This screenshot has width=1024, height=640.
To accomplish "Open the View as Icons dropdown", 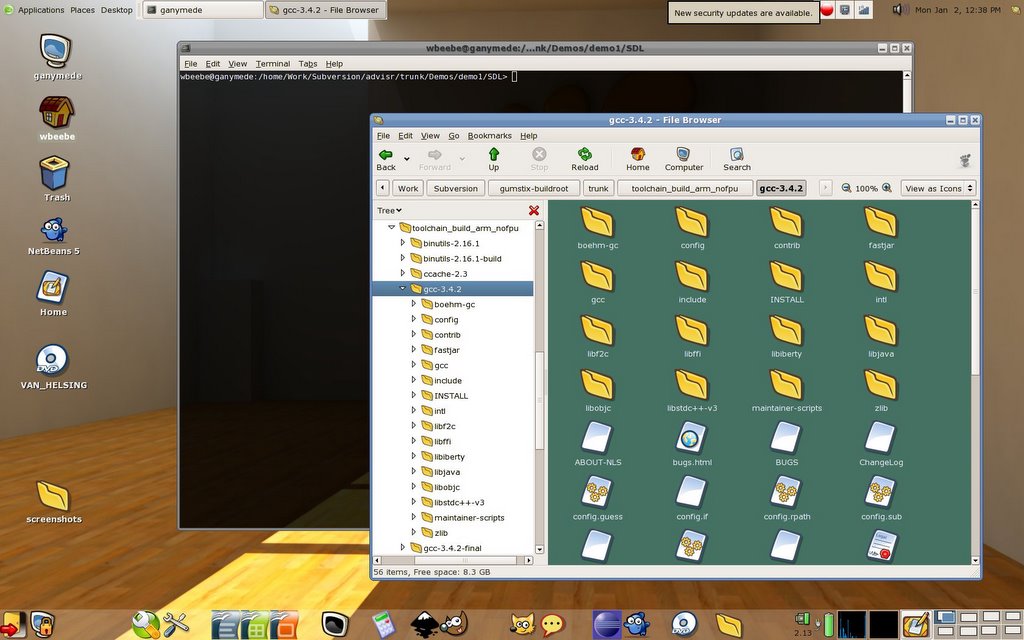I will 938,188.
